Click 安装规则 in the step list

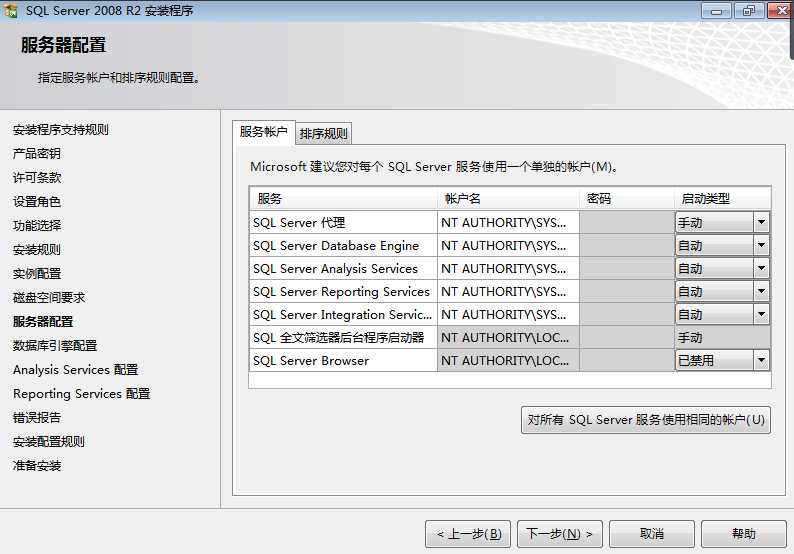(36, 250)
